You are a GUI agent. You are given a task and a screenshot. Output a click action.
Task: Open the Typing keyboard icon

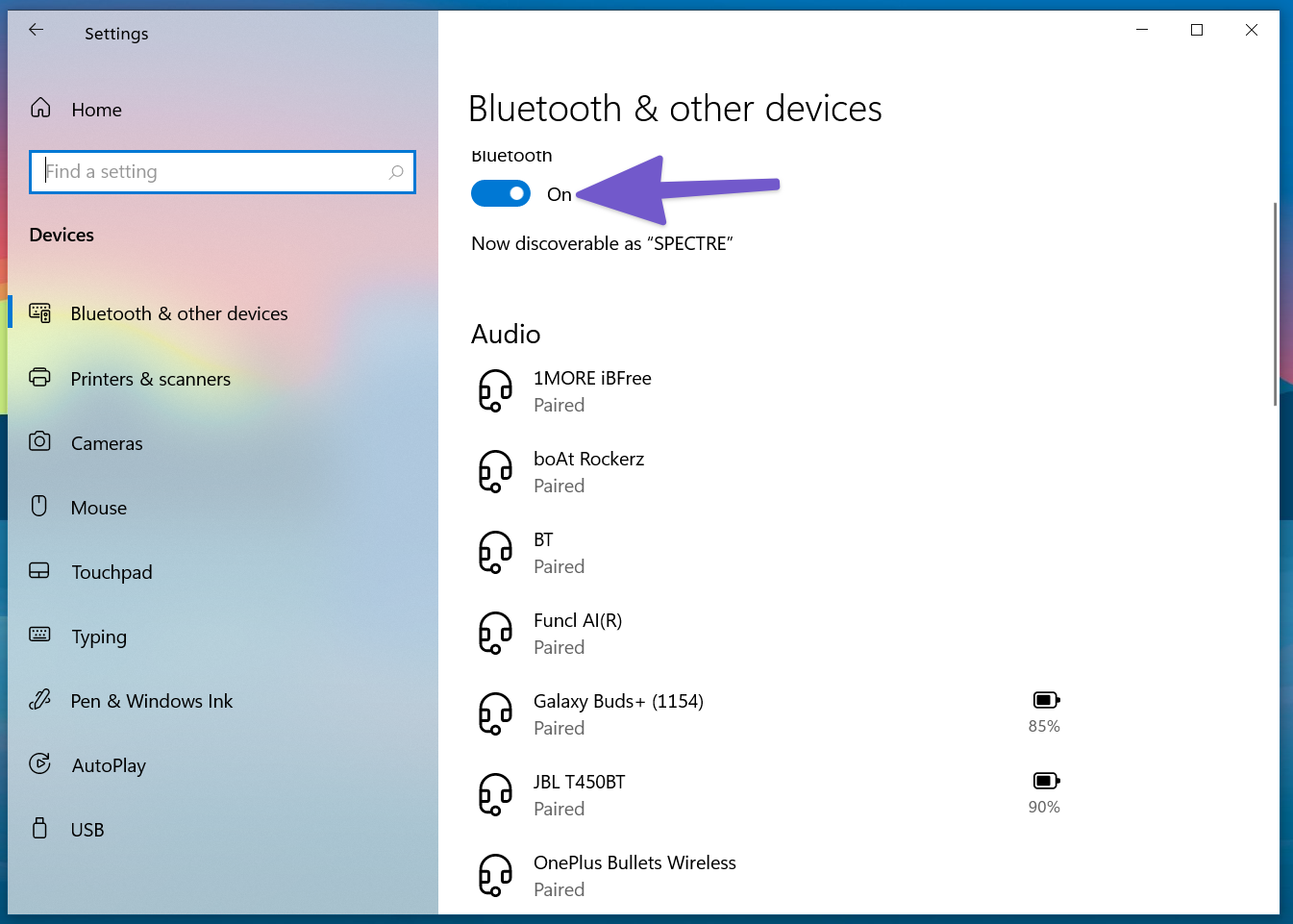tap(38, 636)
